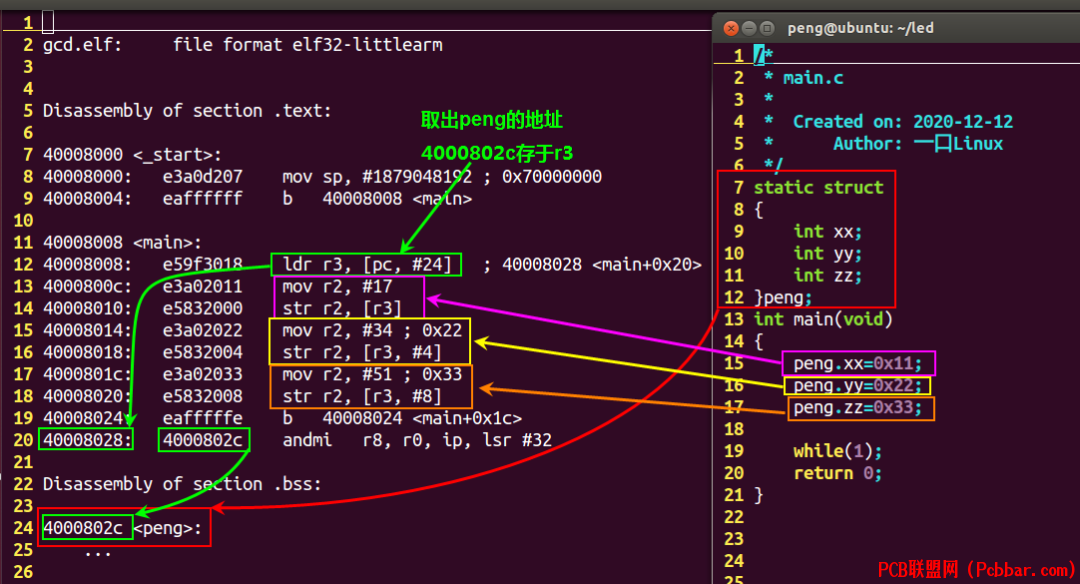1080x584 pixels.
Task: Click 'andmi r8, r0, ip, lsr #32' instruction
Action: coord(417,440)
